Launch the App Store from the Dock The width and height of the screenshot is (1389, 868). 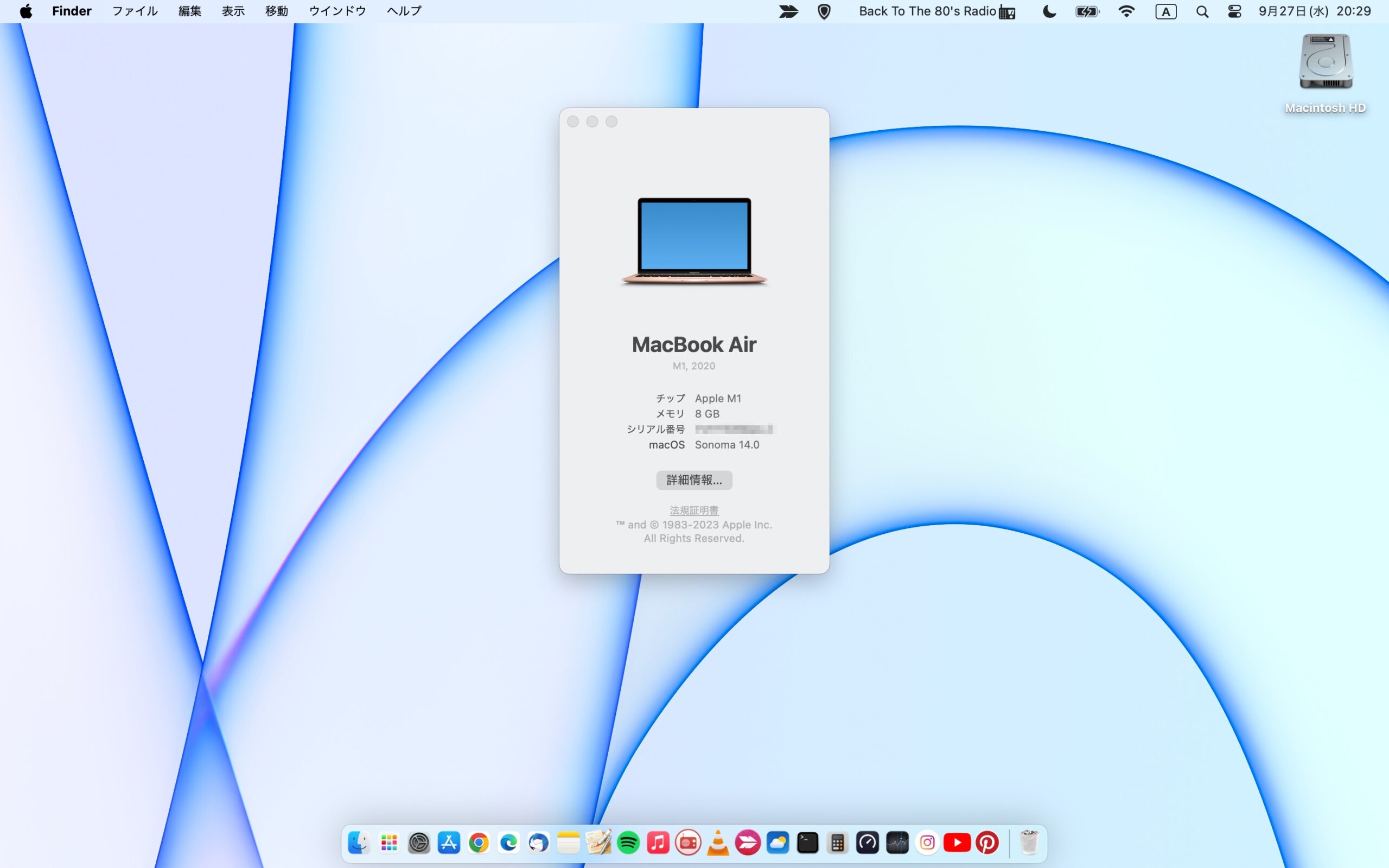(x=449, y=843)
